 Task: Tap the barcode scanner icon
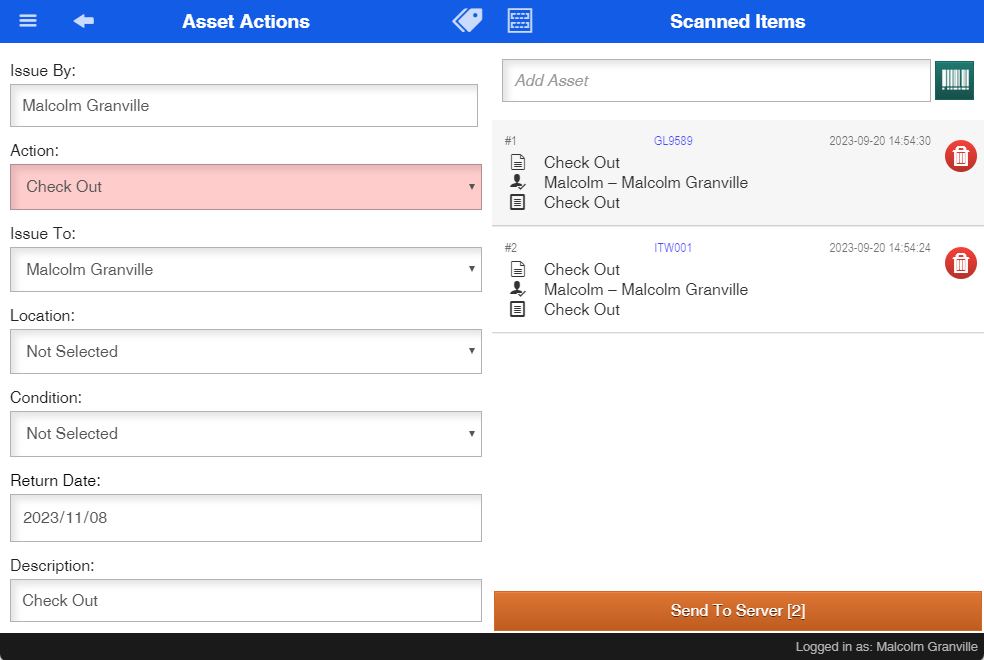(x=954, y=81)
